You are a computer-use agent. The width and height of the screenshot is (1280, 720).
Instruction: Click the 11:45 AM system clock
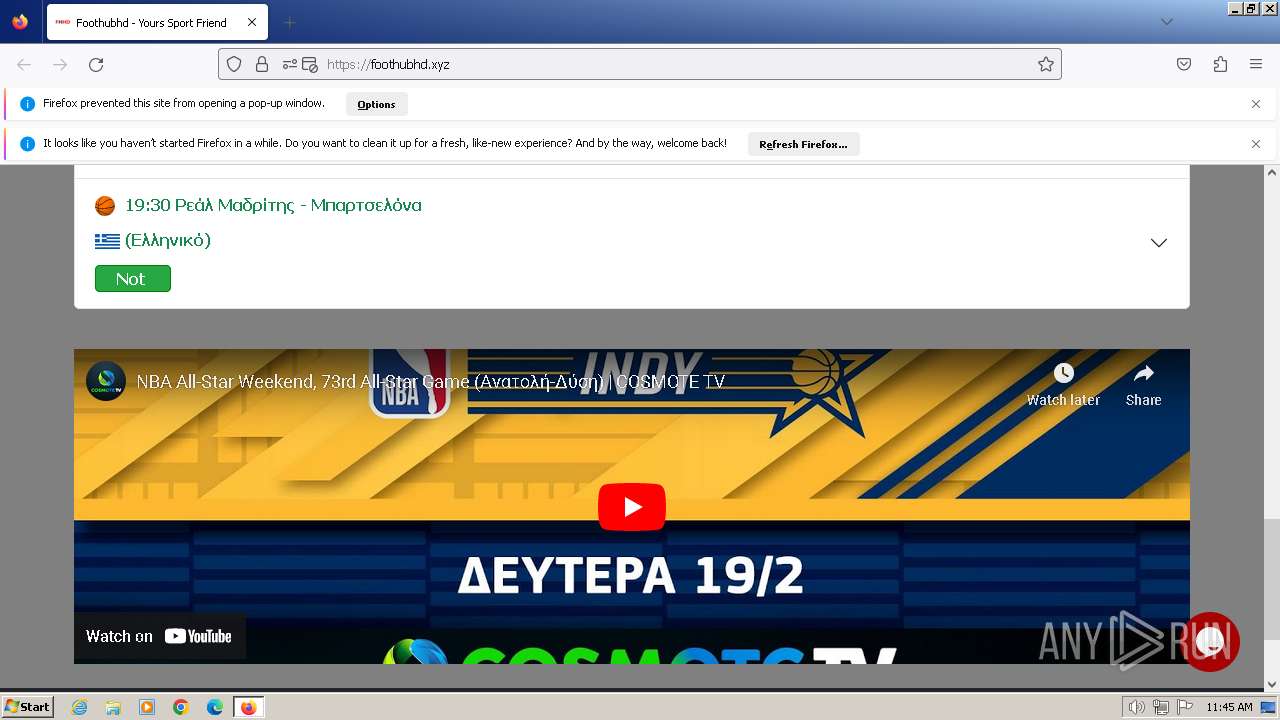click(1229, 707)
